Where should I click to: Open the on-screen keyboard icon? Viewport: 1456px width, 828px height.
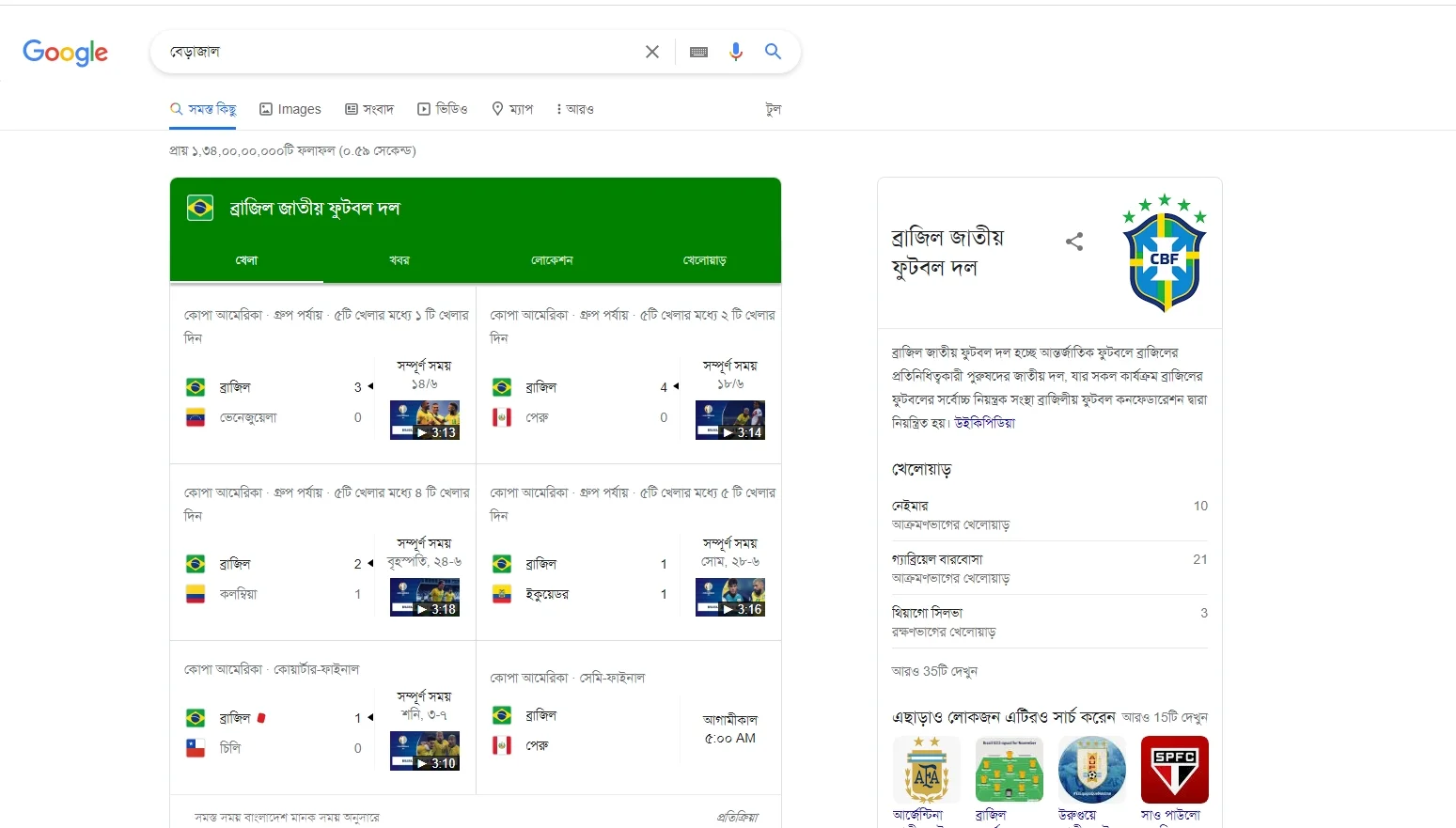pos(698,52)
